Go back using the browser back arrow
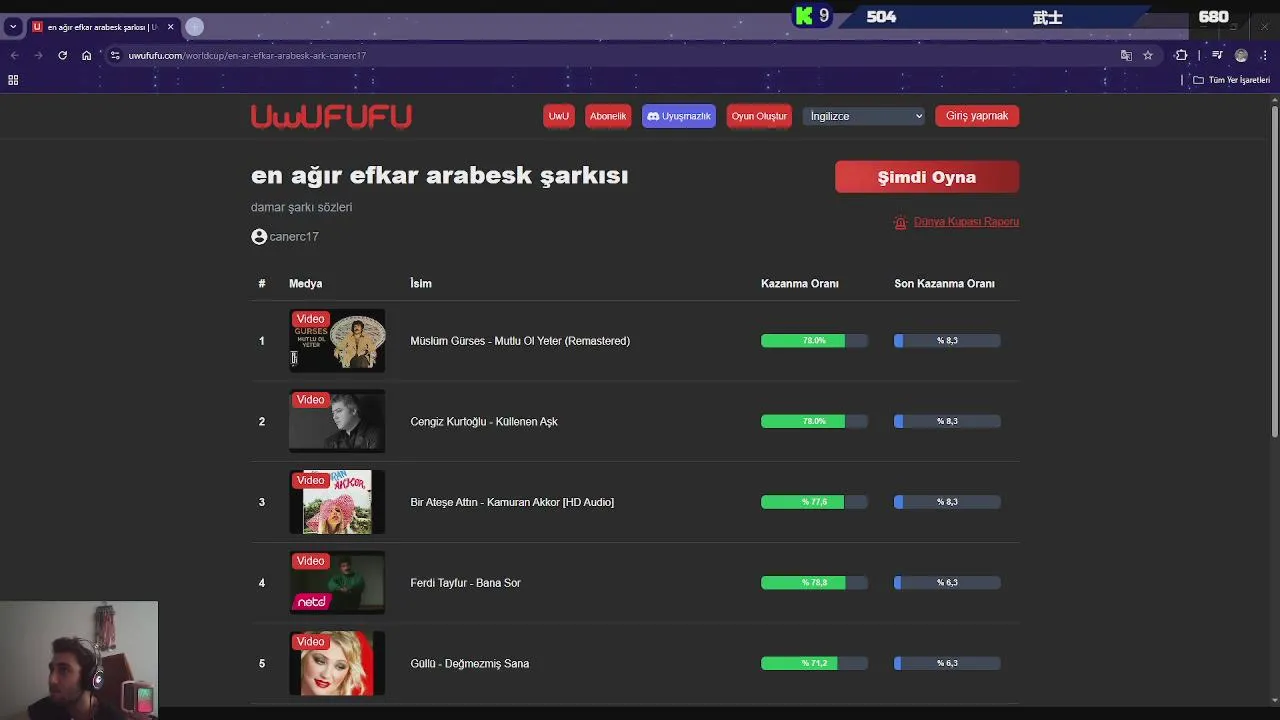 (x=14, y=55)
